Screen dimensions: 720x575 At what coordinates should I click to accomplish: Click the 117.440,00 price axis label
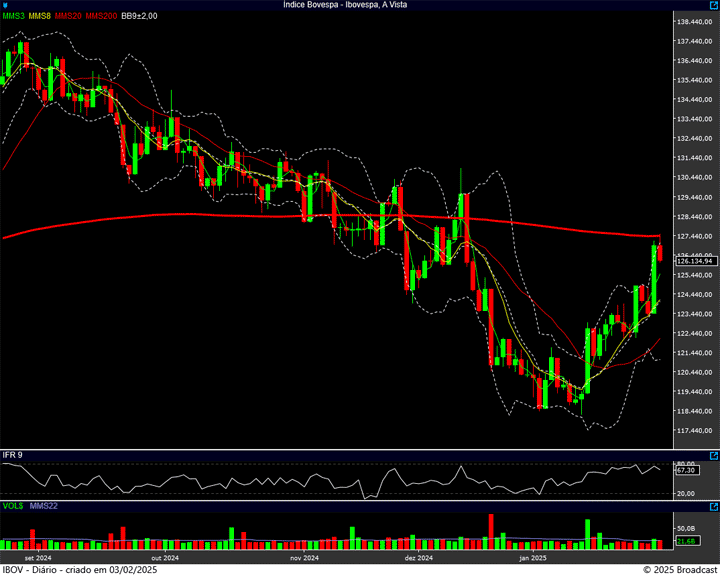[695, 431]
